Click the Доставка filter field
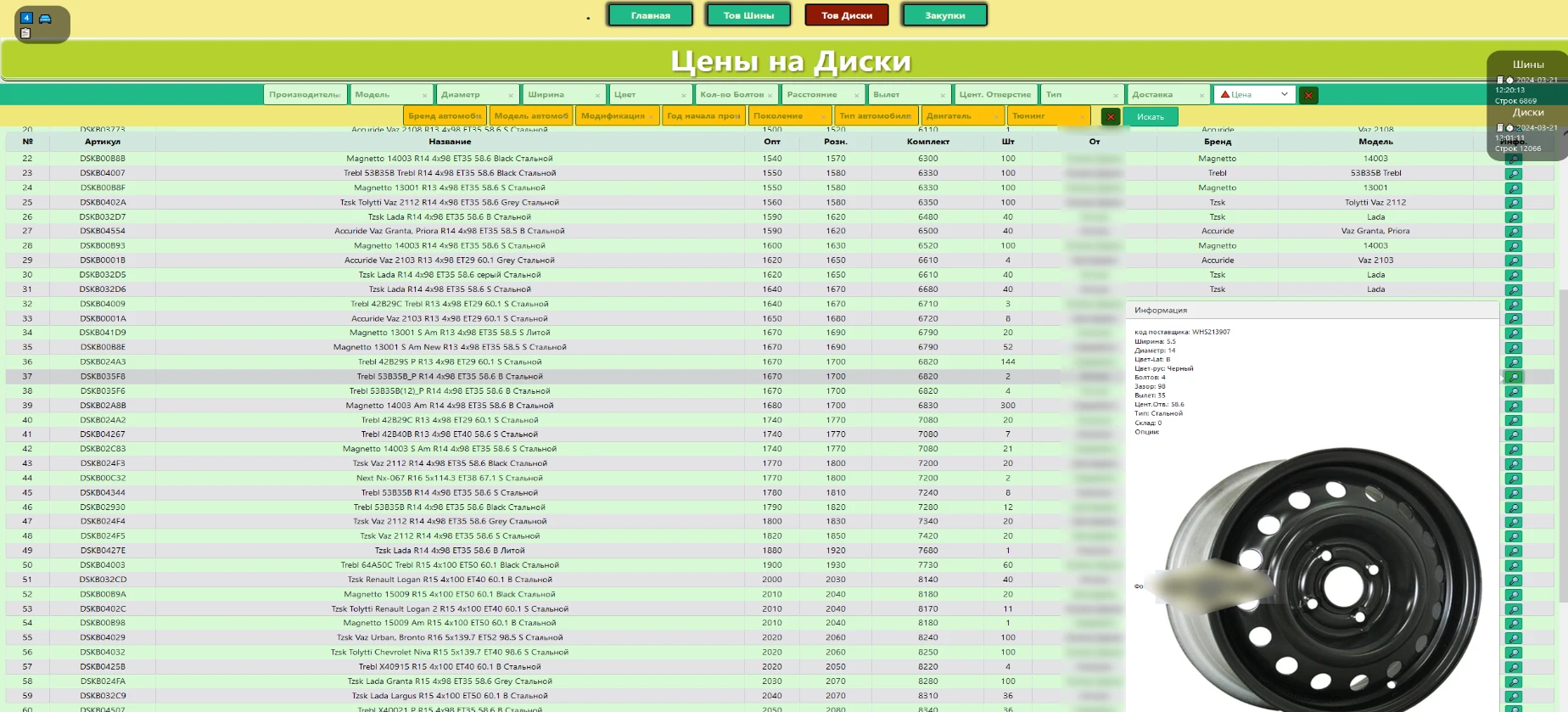 click(x=1168, y=94)
